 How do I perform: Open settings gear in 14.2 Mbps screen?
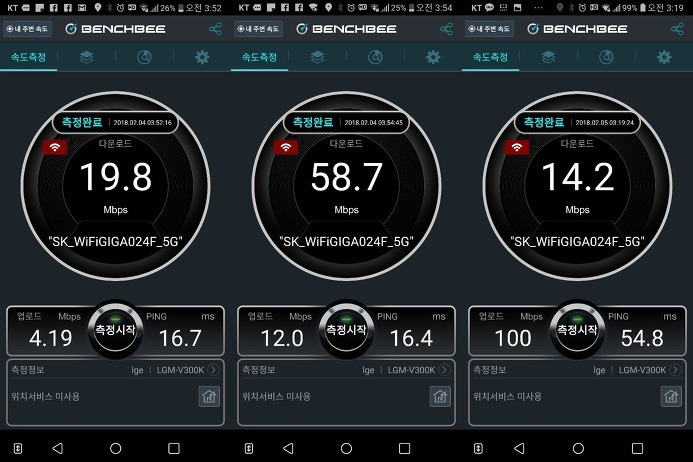[664, 57]
